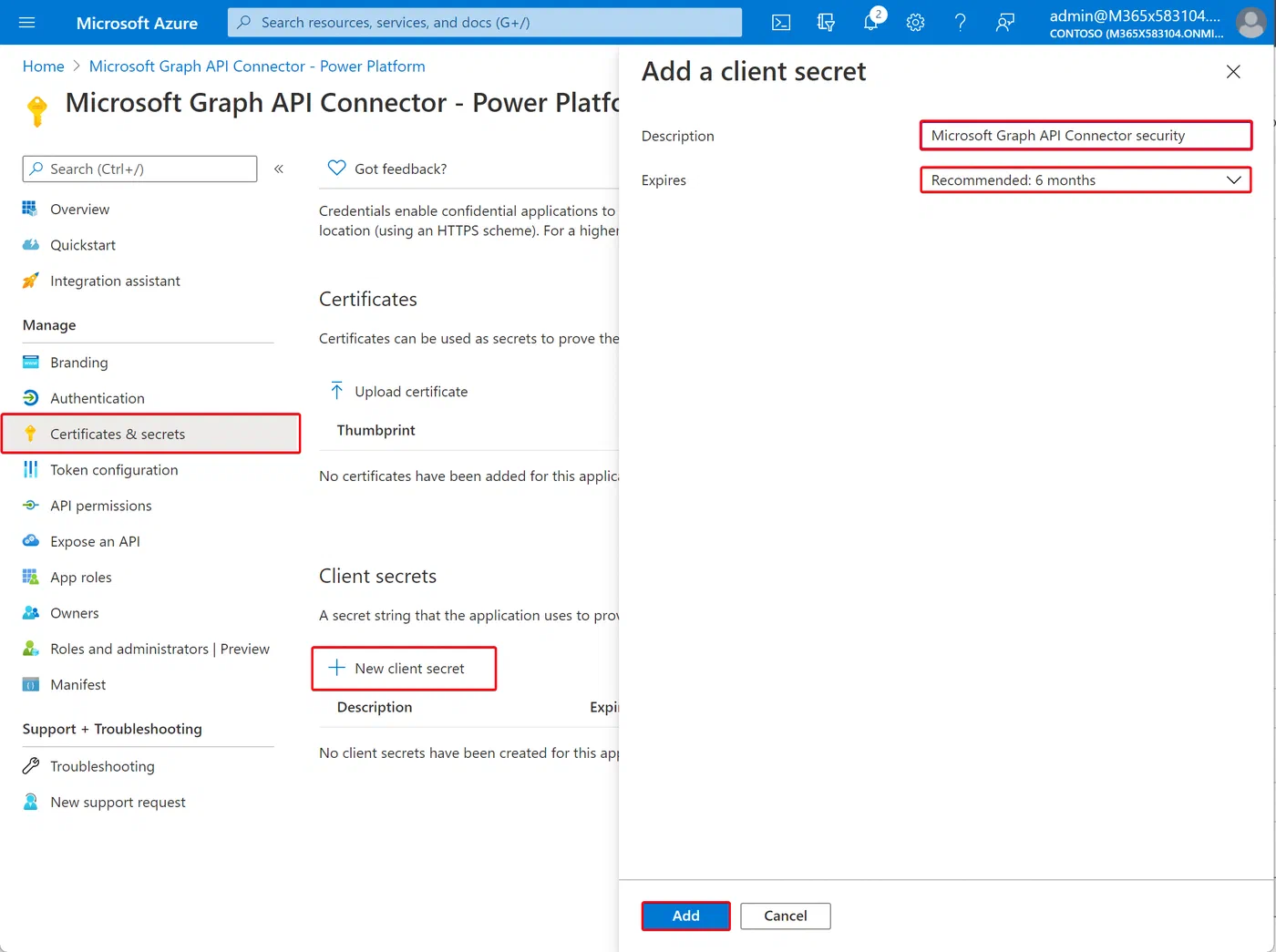1276x952 pixels.
Task: Click the Overview icon in the sidebar
Action: (x=31, y=209)
